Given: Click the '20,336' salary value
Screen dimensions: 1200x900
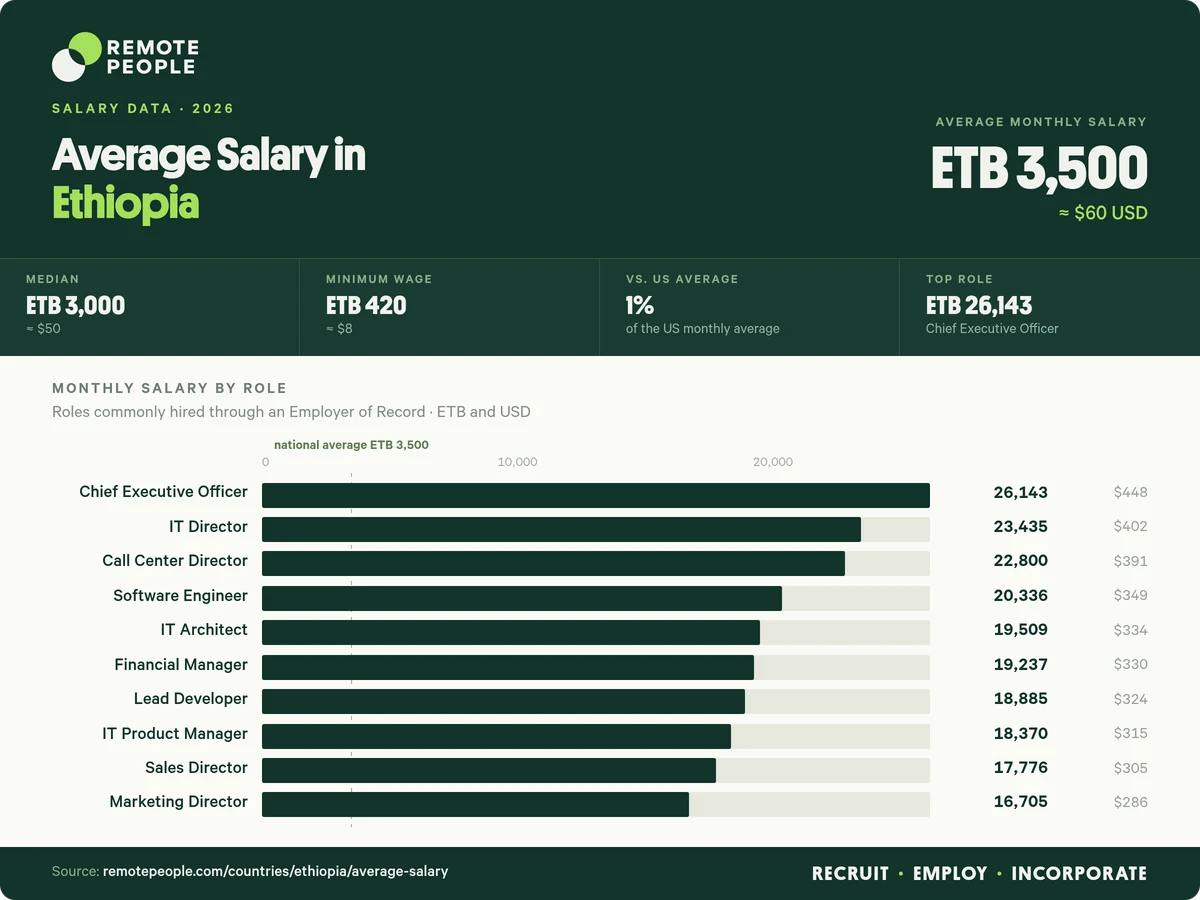Looking at the screenshot, I should pyautogui.click(x=1021, y=596).
